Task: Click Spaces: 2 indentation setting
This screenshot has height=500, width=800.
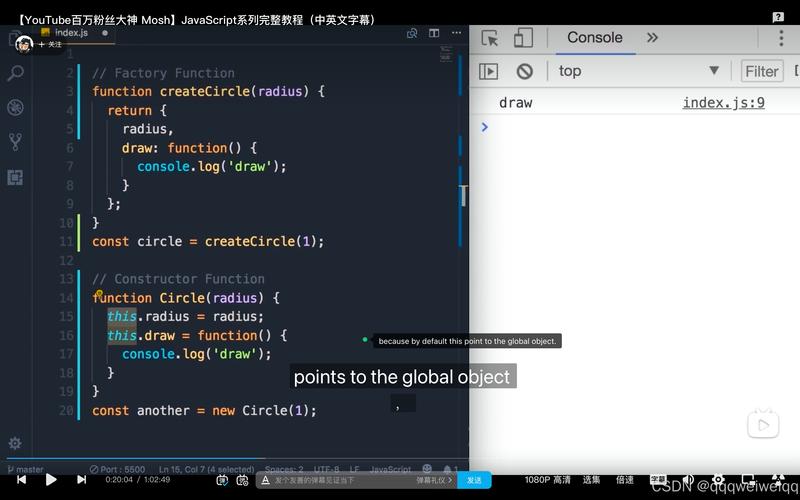Action: click(284, 469)
